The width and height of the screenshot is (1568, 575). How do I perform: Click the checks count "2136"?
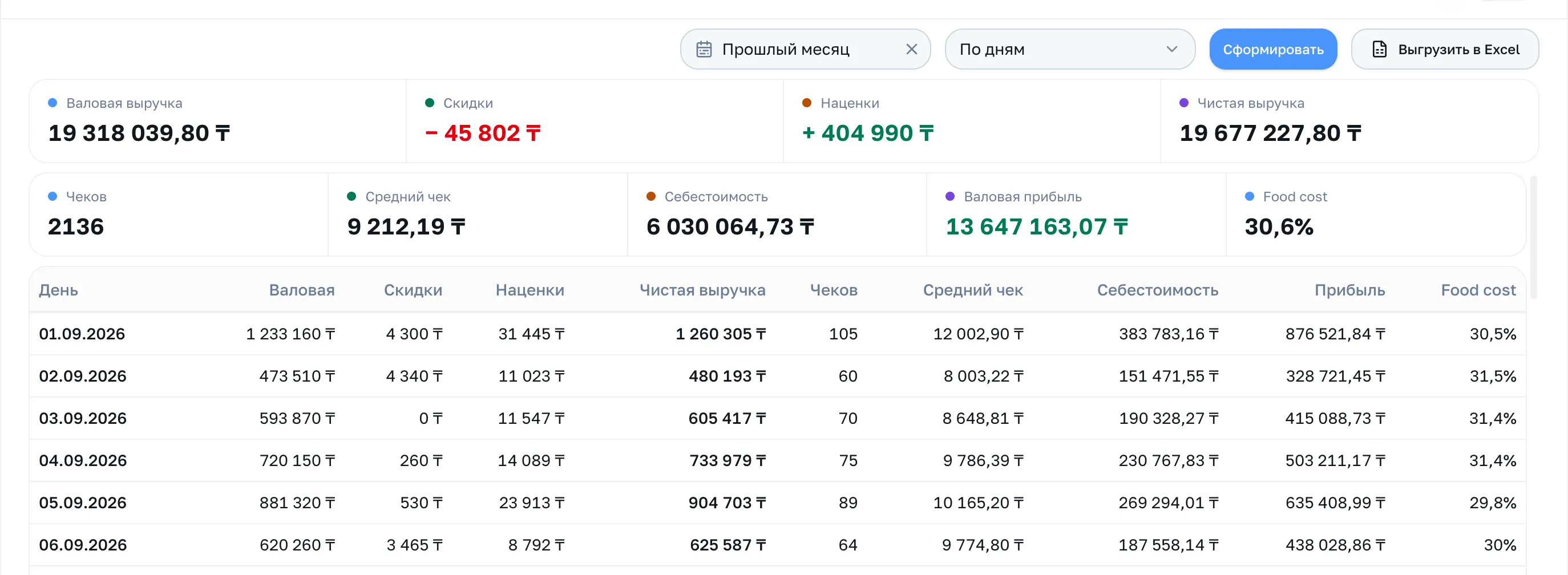pos(76,227)
